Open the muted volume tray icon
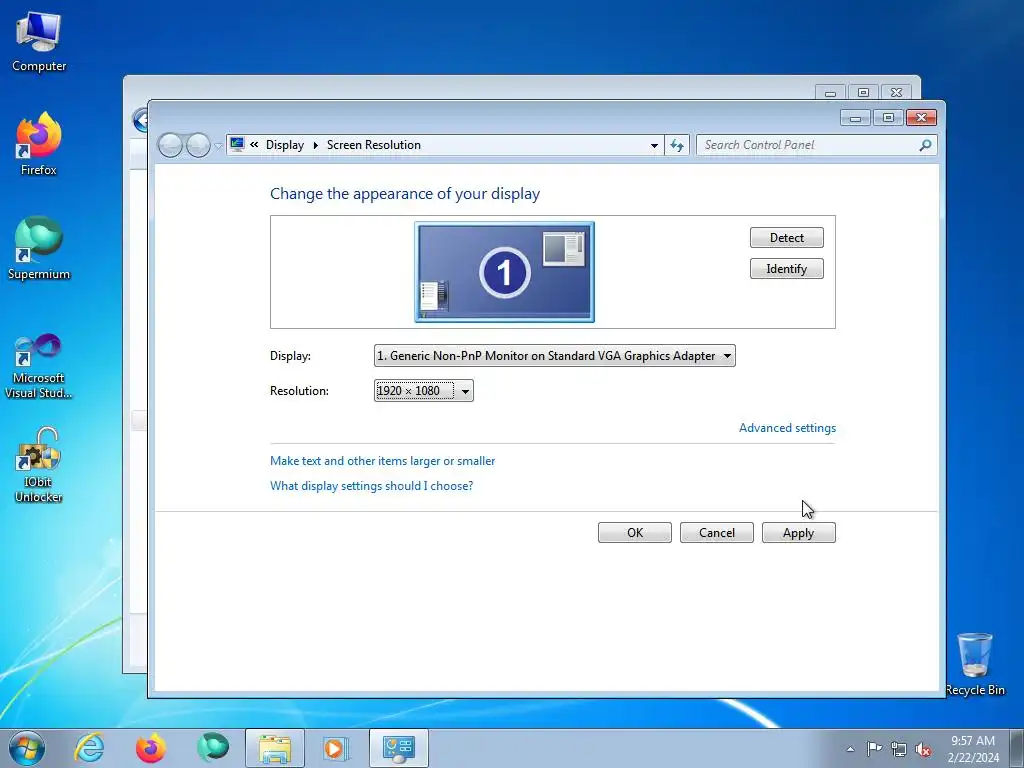The height and width of the screenshot is (768, 1024). pyautogui.click(x=923, y=749)
